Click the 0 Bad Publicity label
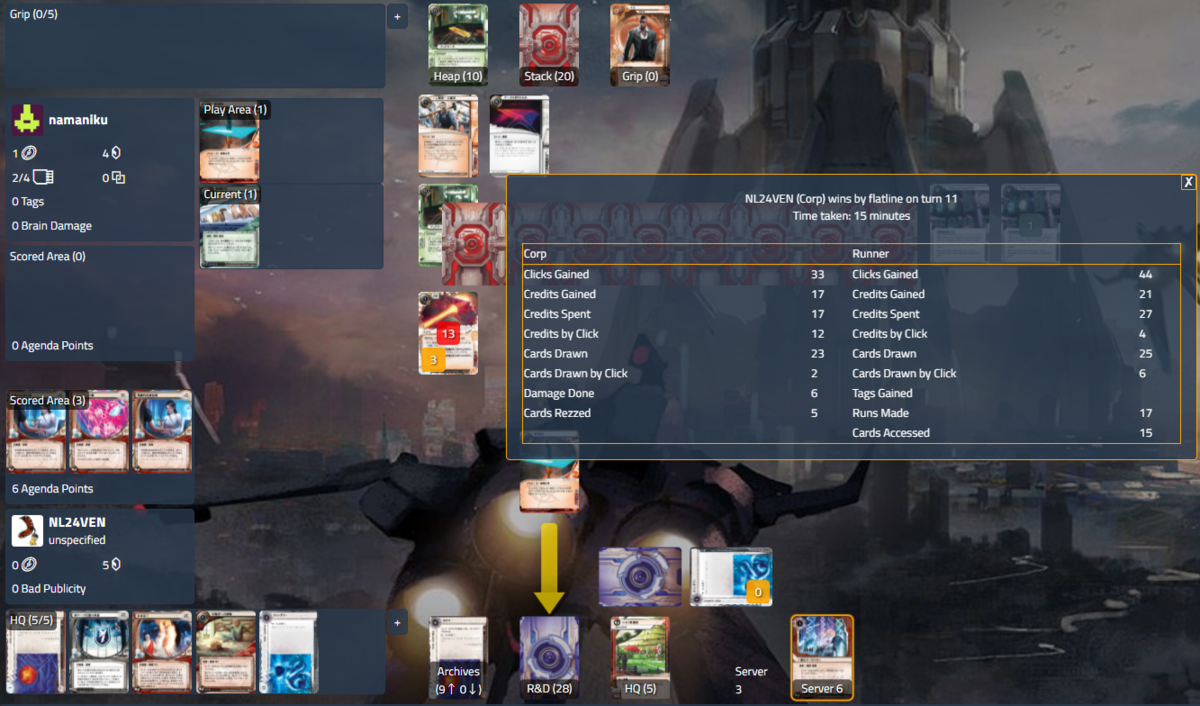1200x706 pixels. pyautogui.click(x=49, y=589)
